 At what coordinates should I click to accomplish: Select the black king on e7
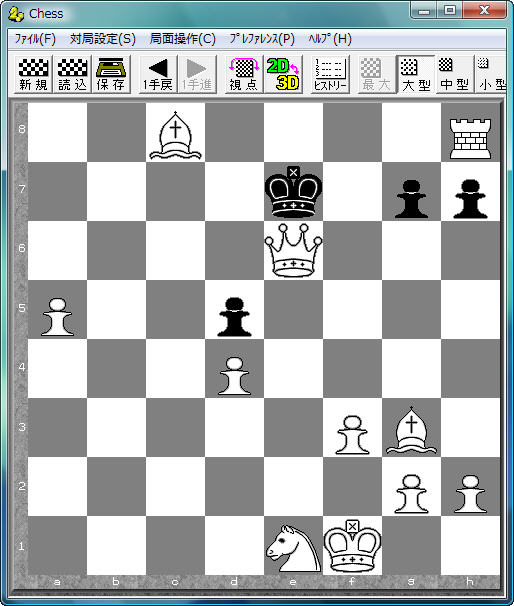tap(293, 192)
